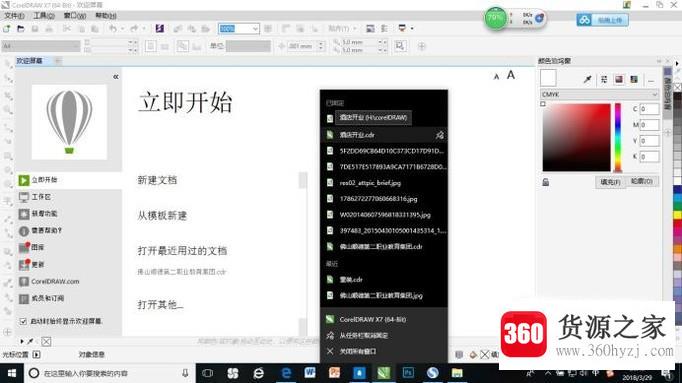
Task: Open the Need Help sidebar item
Action: click(x=40, y=230)
